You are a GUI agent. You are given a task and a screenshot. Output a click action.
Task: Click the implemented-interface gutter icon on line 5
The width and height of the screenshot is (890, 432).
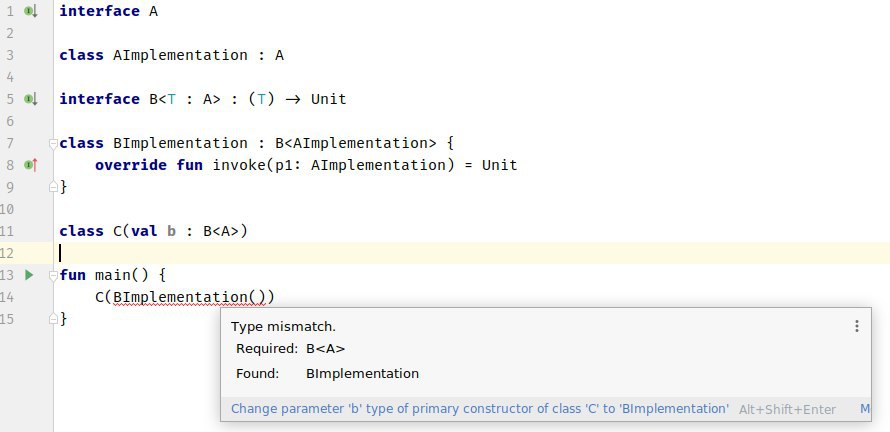click(x=31, y=99)
